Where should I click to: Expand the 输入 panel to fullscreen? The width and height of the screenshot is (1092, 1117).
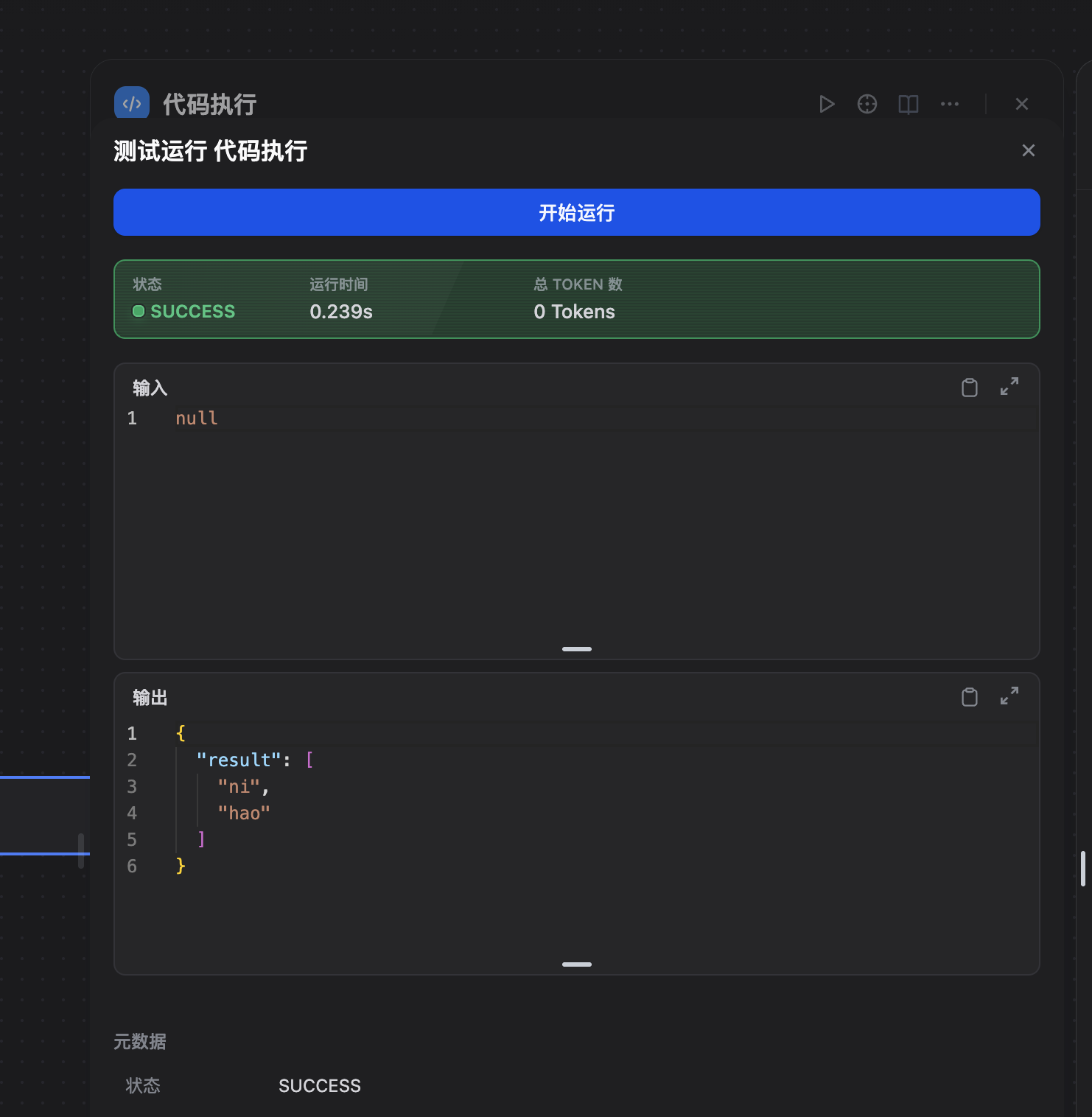click(x=1009, y=387)
